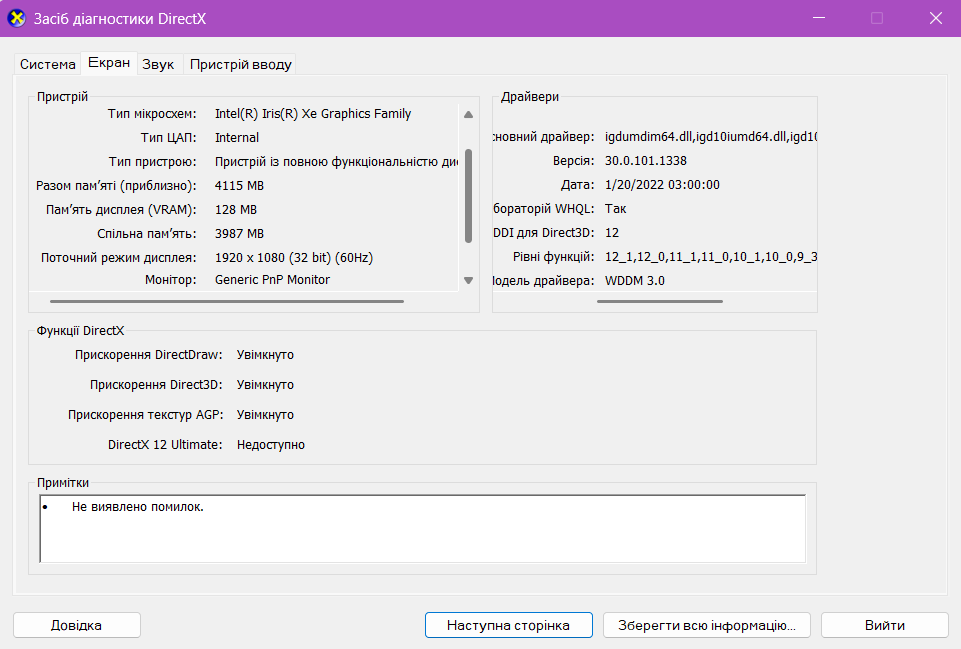This screenshot has width=961, height=649.
Task: Select the Intel Iris Xe Graphics Family value
Action: pos(313,114)
